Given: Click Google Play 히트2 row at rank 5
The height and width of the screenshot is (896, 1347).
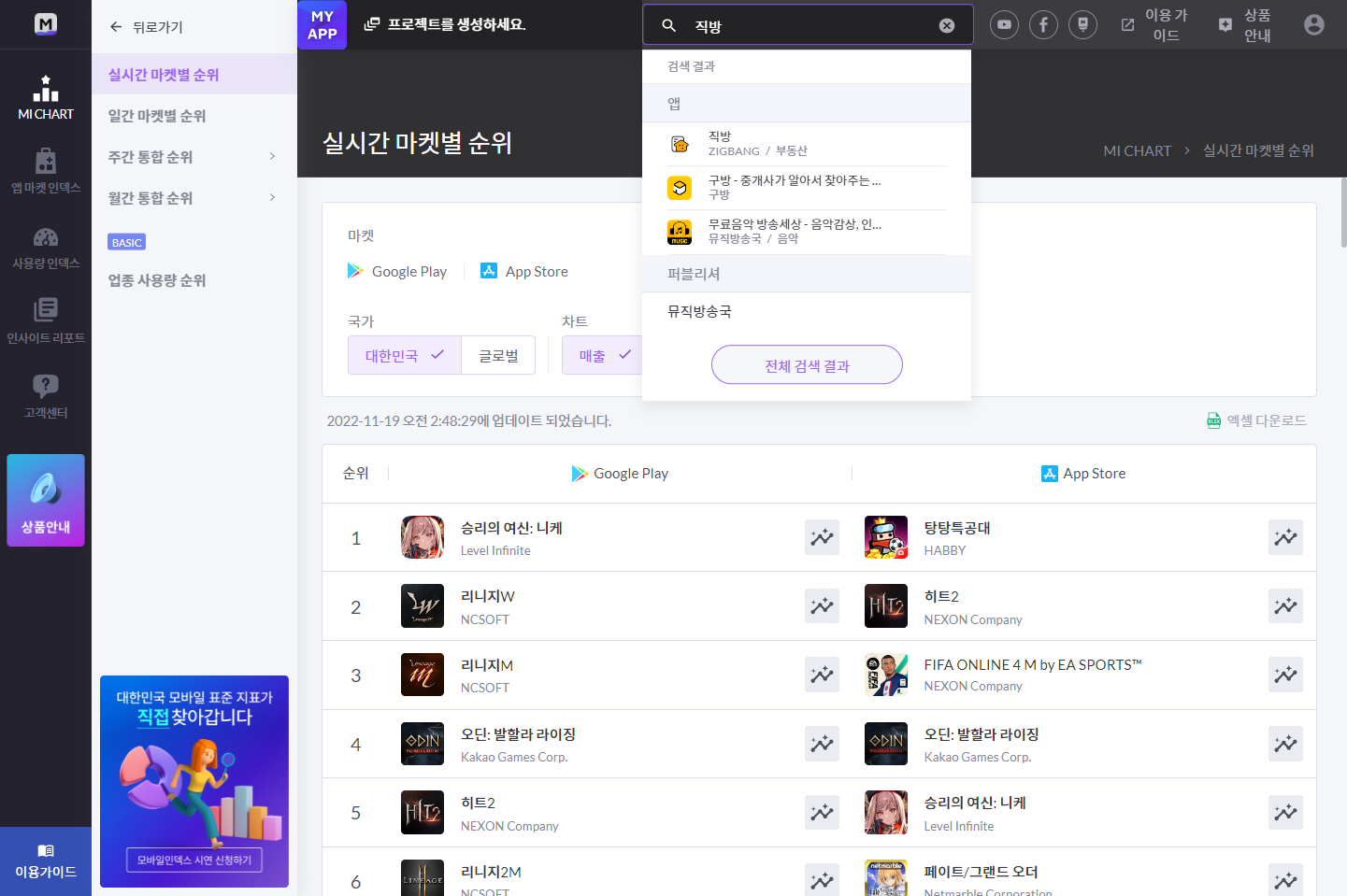Looking at the screenshot, I should pos(587,813).
